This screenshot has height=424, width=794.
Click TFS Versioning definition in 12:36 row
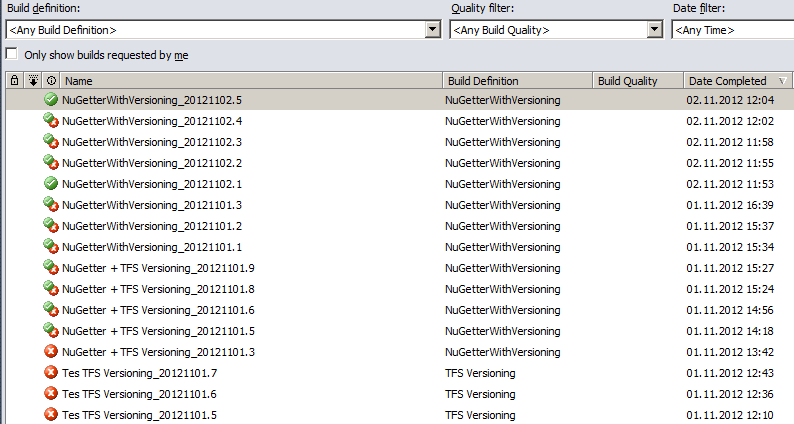coord(480,394)
